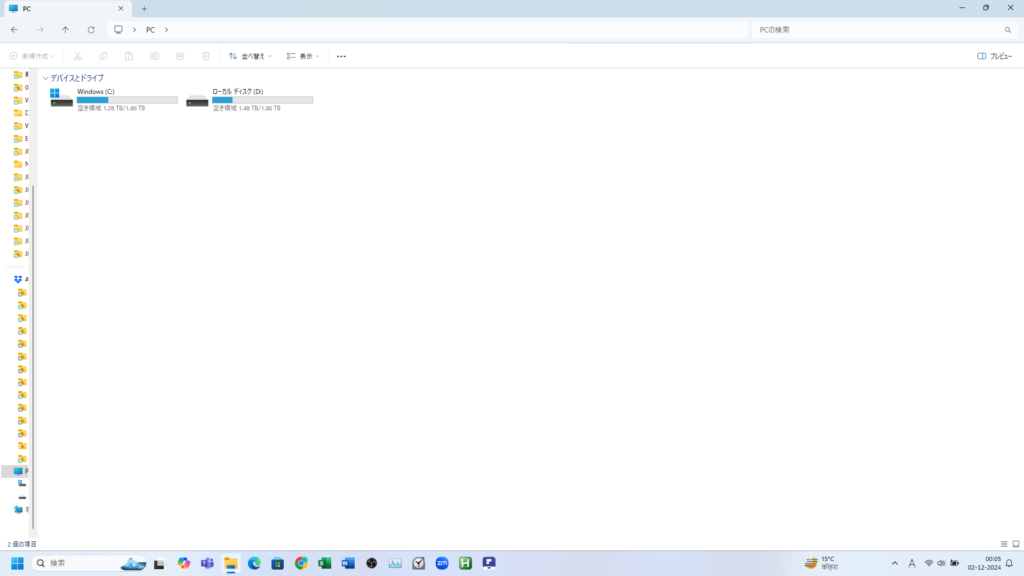Switch to details view in status bar
The image size is (1024, 576).
(1004, 544)
